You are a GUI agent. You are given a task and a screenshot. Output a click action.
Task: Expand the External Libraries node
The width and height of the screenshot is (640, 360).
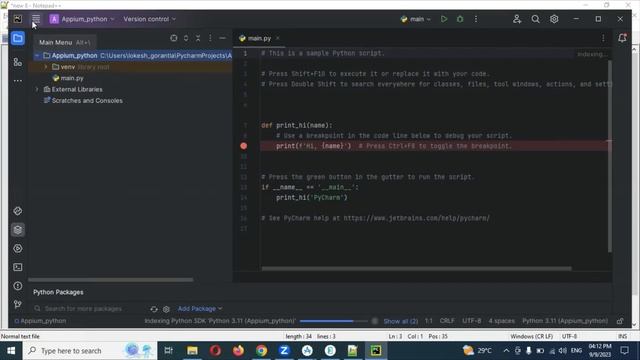pyautogui.click(x=37, y=89)
